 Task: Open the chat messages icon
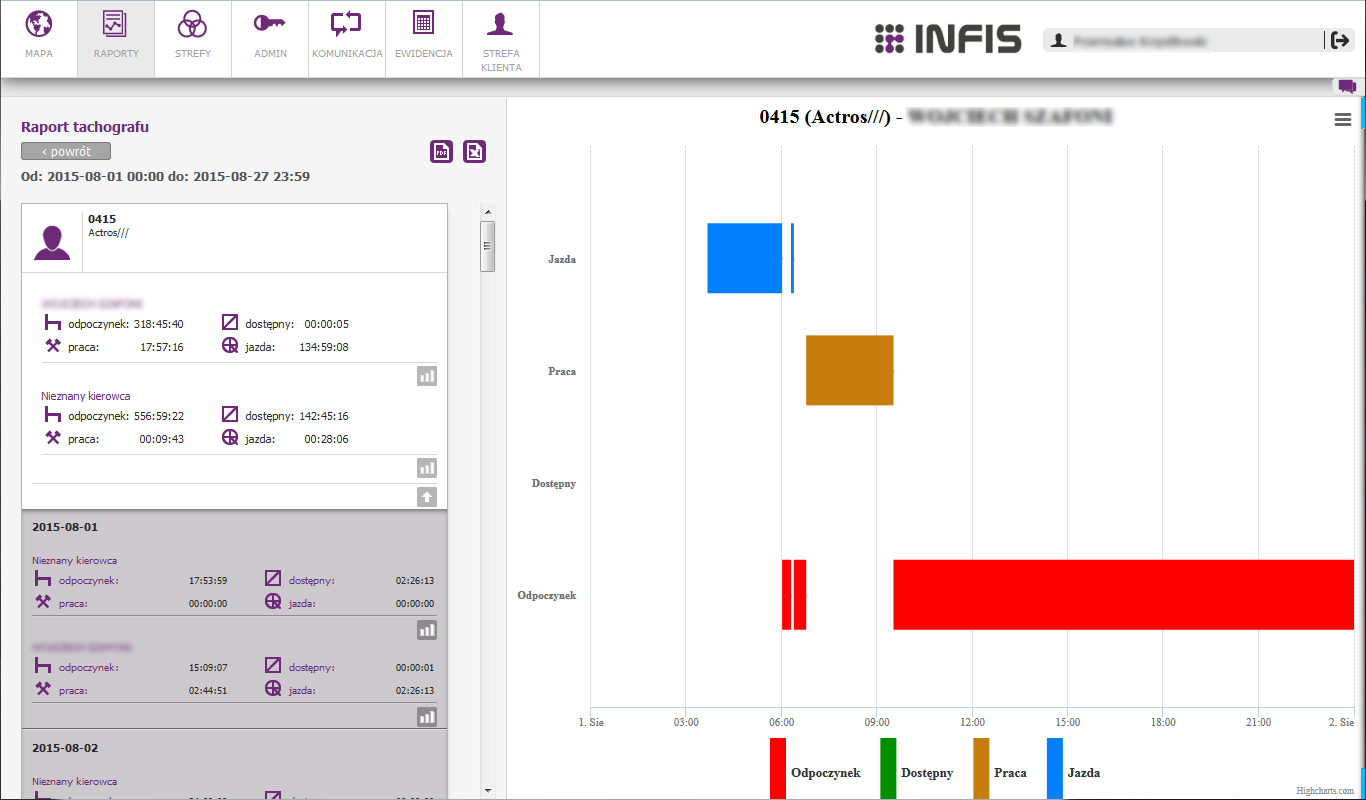point(1347,86)
